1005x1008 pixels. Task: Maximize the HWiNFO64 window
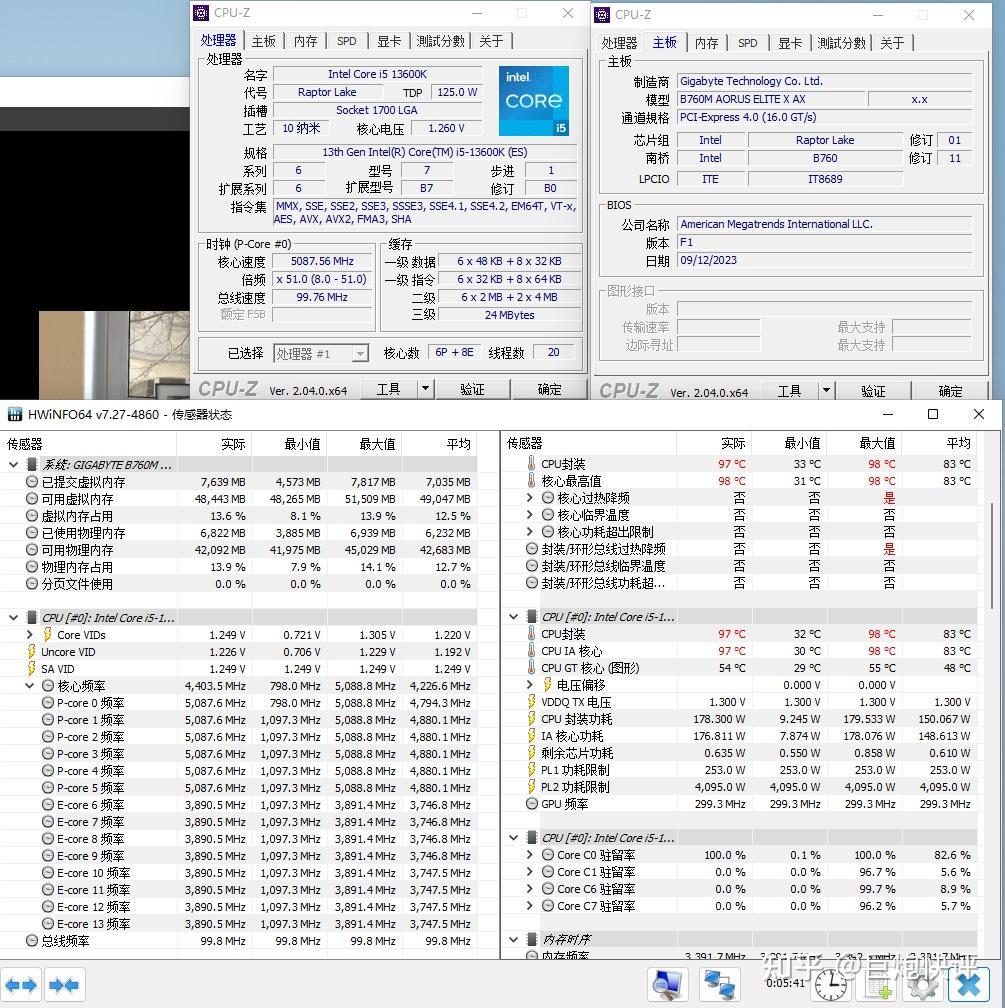[932, 414]
